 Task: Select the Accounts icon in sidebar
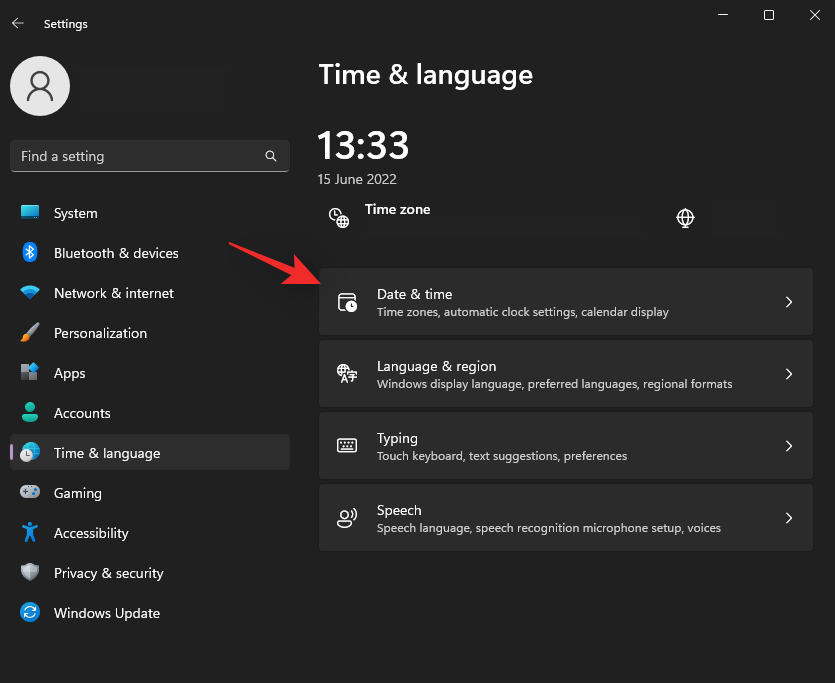point(28,413)
